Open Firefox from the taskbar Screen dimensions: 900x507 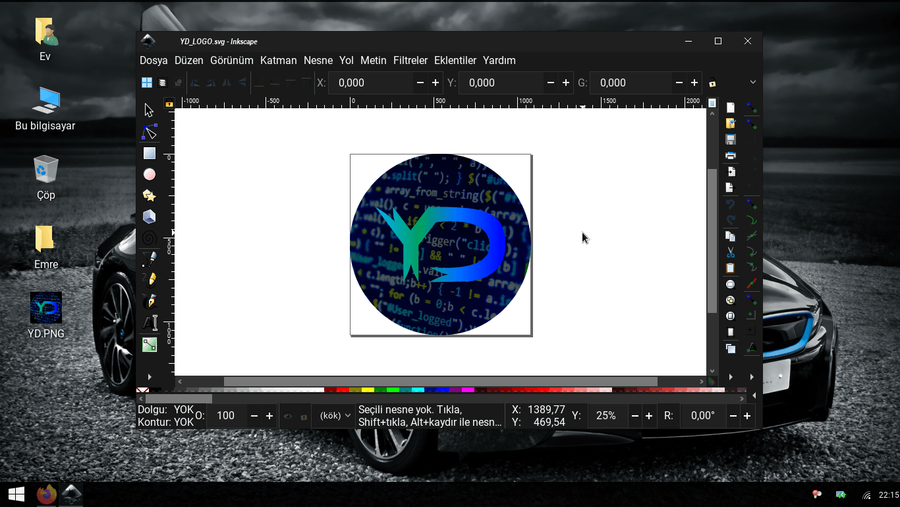point(46,494)
